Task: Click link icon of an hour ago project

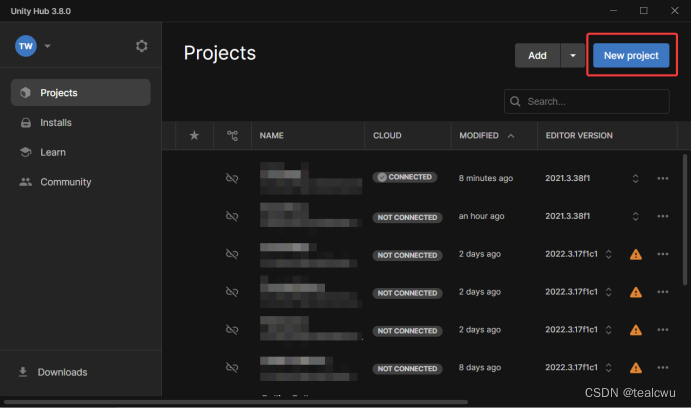Action: coord(232,216)
